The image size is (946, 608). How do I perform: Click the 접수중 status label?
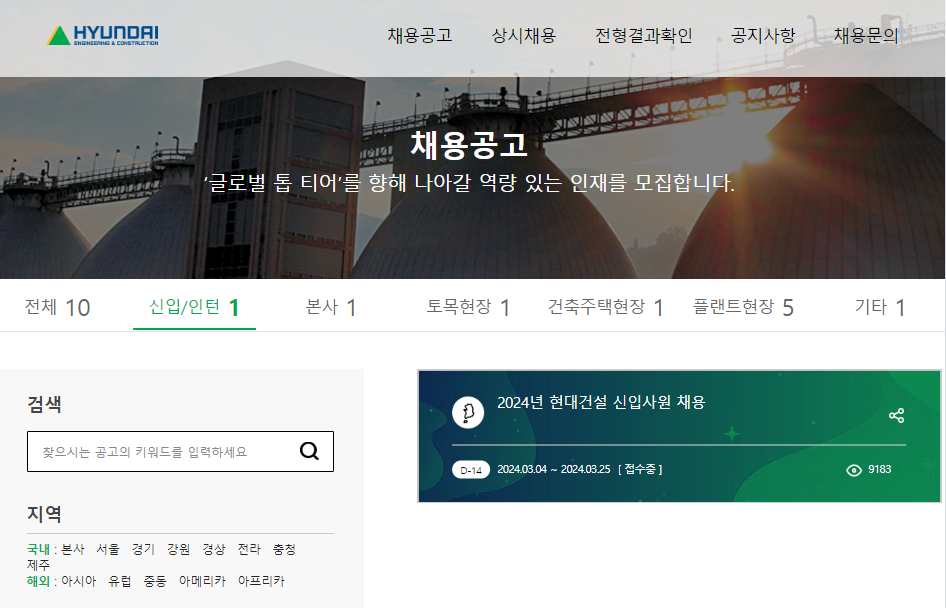tap(640, 469)
